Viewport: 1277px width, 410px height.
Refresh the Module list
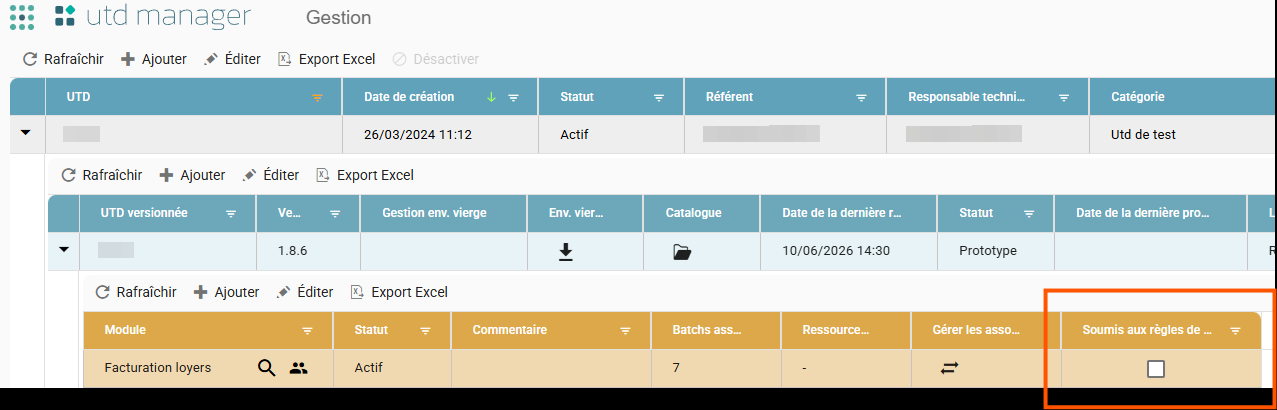[135, 292]
